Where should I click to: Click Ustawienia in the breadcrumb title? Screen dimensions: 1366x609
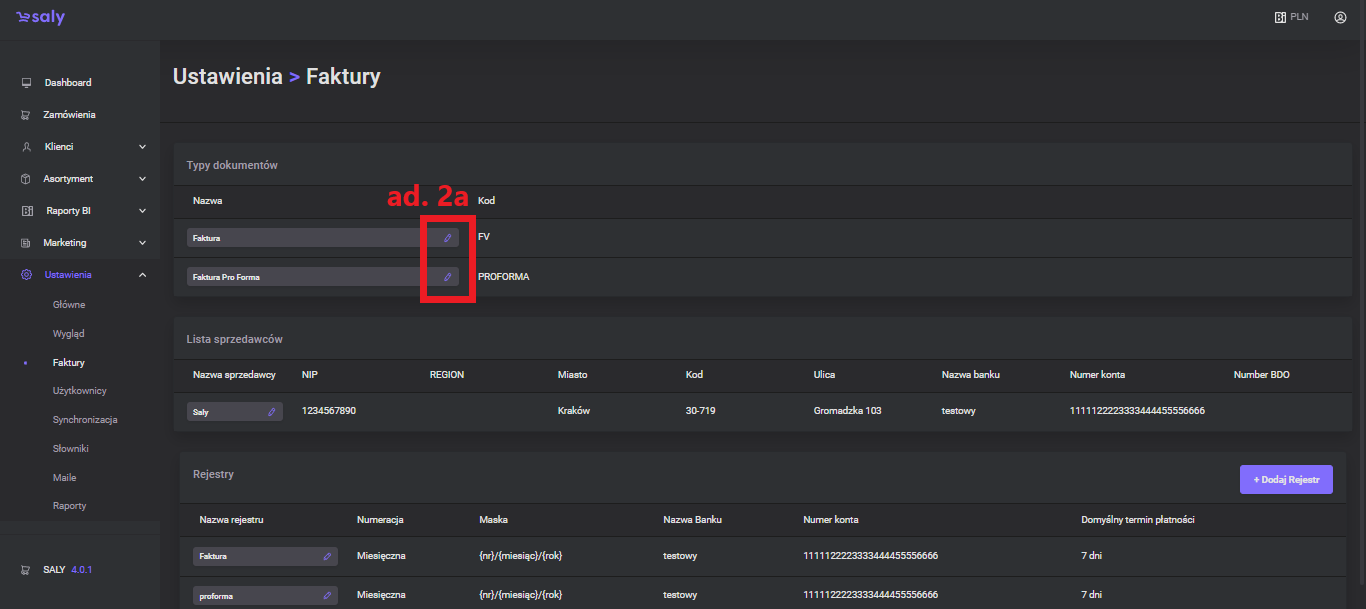click(227, 77)
